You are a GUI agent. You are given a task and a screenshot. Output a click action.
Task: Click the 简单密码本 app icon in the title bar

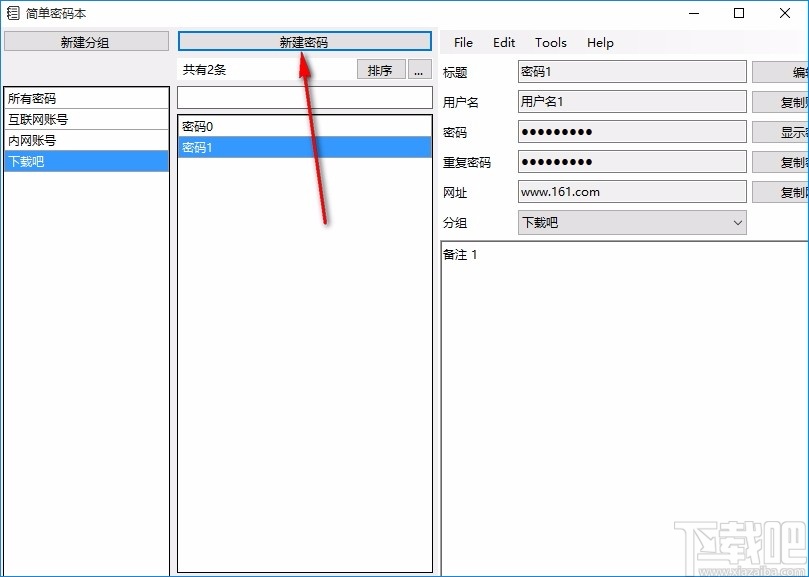pyautogui.click(x=13, y=13)
